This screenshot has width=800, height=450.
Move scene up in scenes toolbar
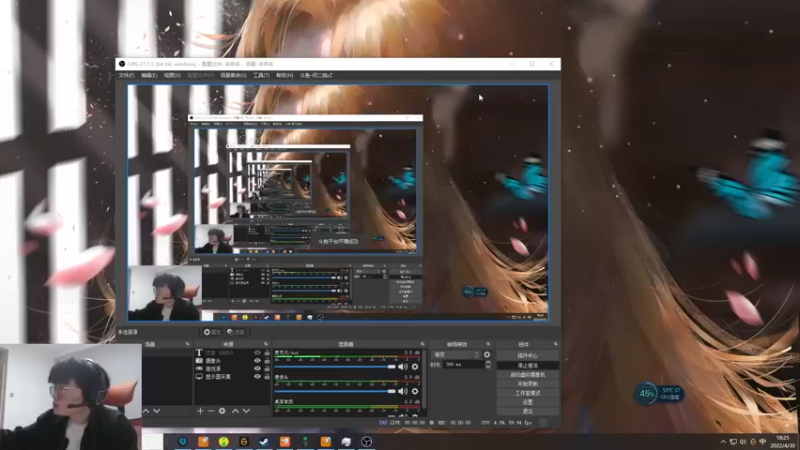(146, 411)
